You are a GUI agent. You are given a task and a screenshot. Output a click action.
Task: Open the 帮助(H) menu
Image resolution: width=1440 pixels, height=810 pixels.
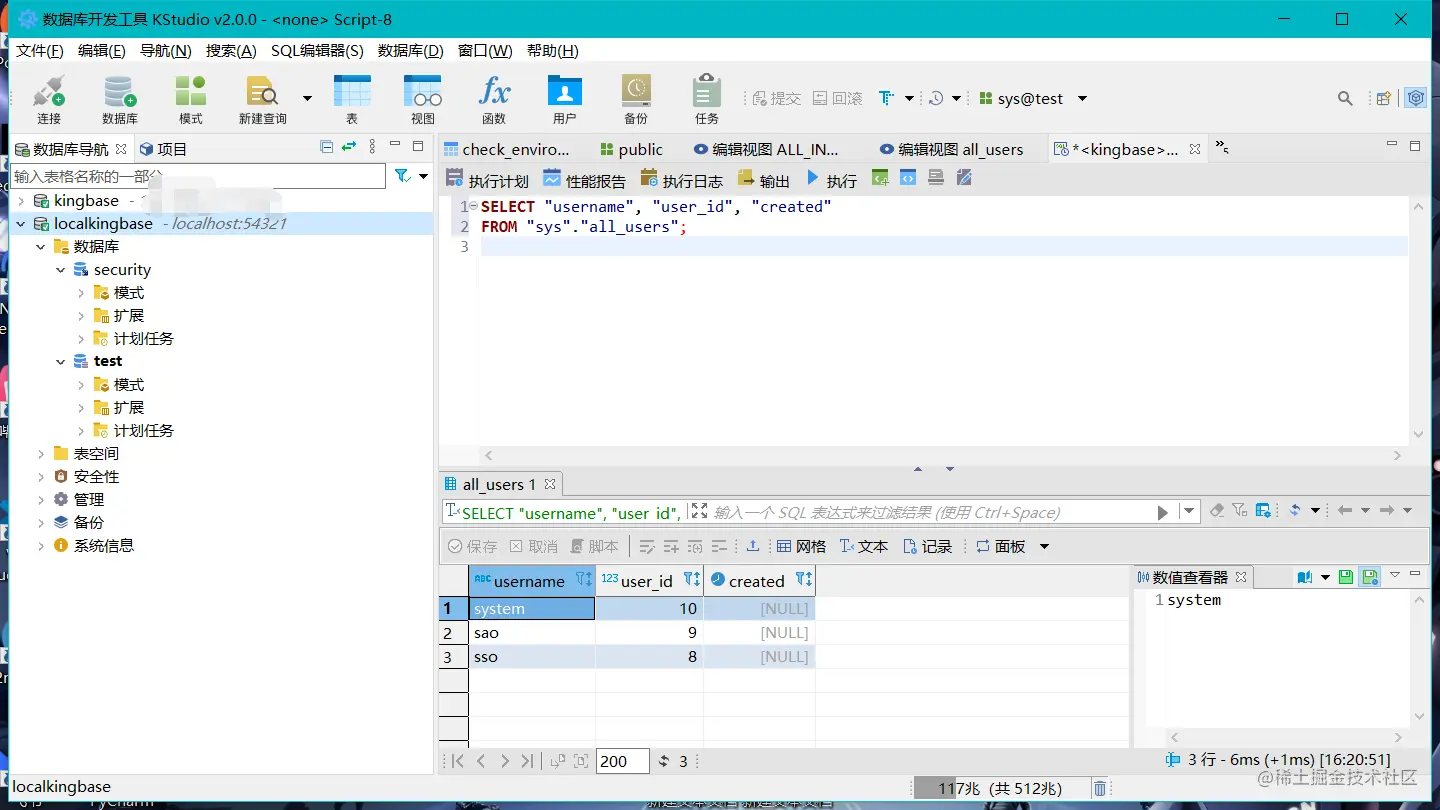click(552, 51)
